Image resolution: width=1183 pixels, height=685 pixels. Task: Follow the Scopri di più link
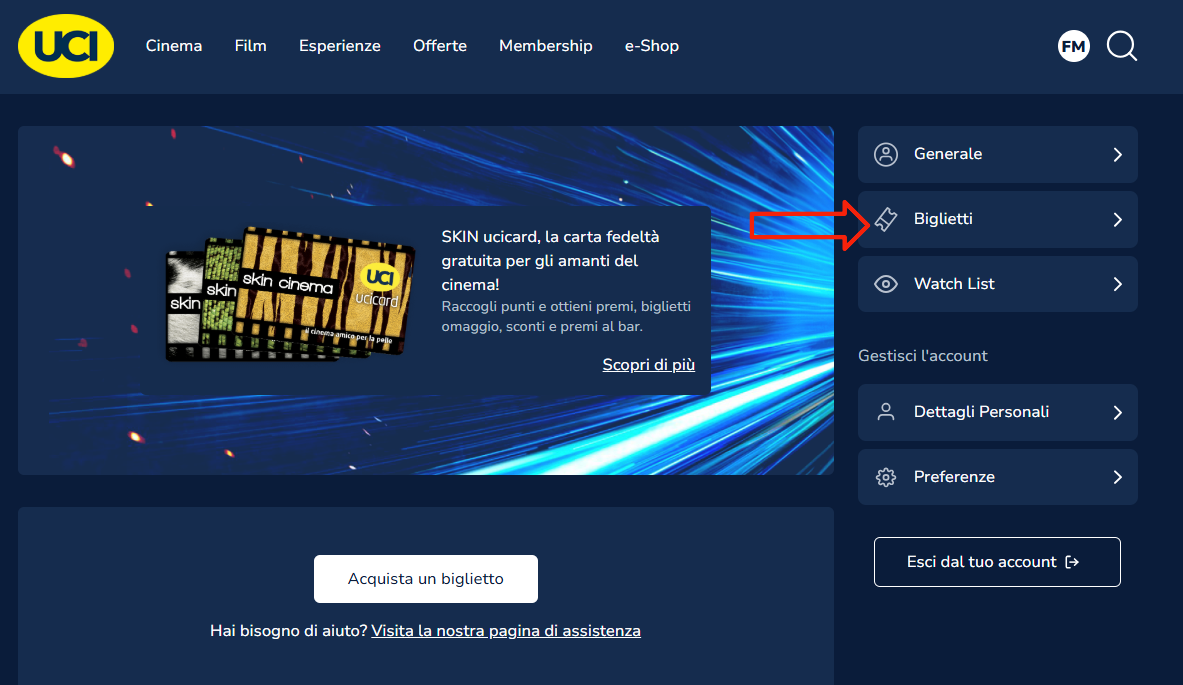pos(649,365)
